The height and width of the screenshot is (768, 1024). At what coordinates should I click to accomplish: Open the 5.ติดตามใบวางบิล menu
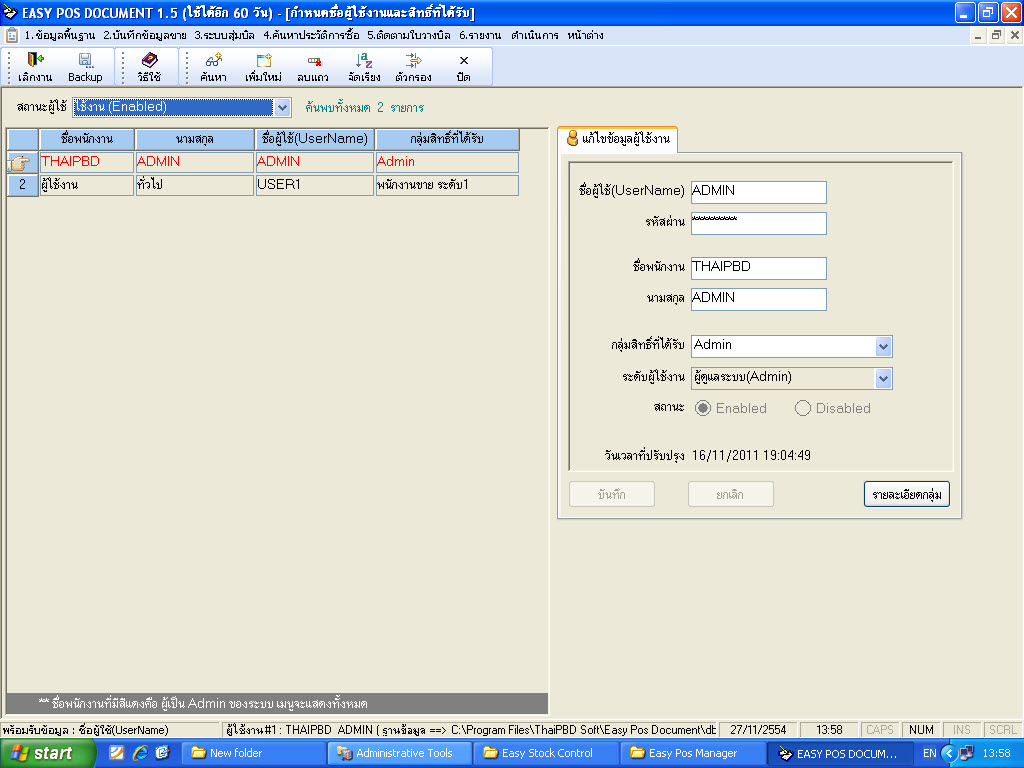tap(408, 35)
